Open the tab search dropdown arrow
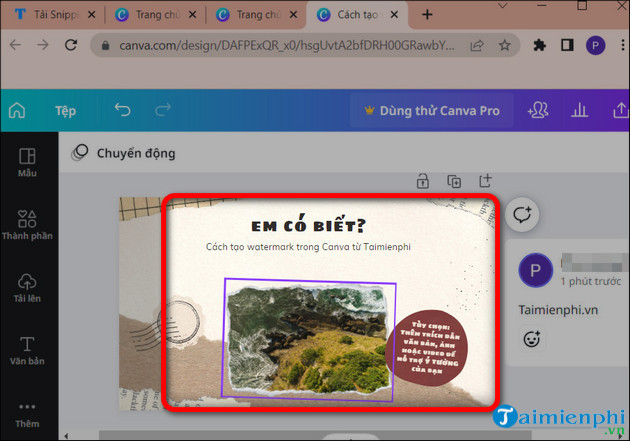The image size is (630, 441). click(503, 6)
